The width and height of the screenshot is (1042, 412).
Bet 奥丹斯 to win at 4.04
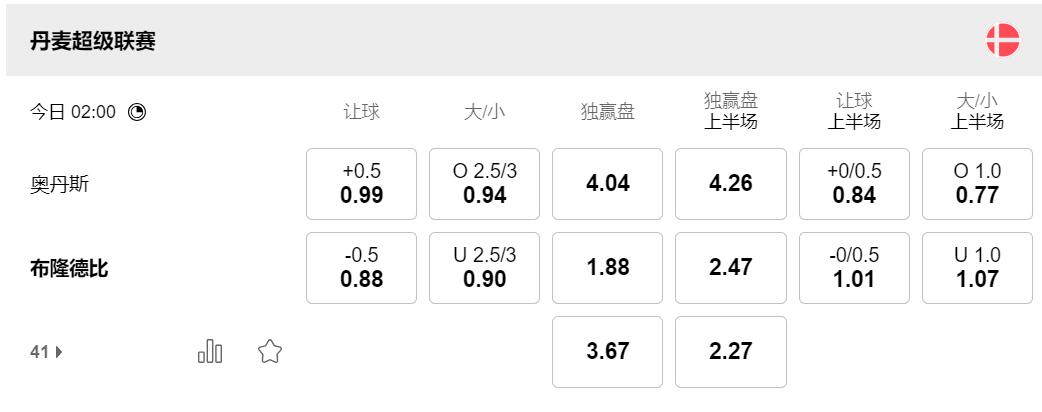point(607,184)
